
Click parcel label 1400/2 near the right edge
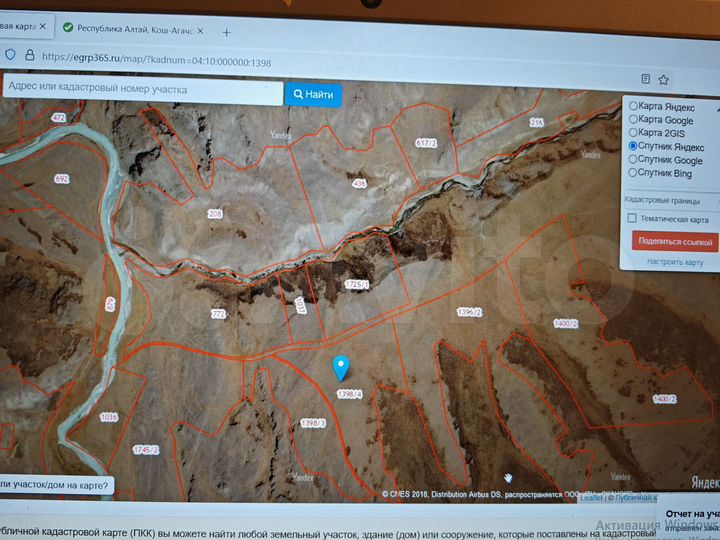664,399
